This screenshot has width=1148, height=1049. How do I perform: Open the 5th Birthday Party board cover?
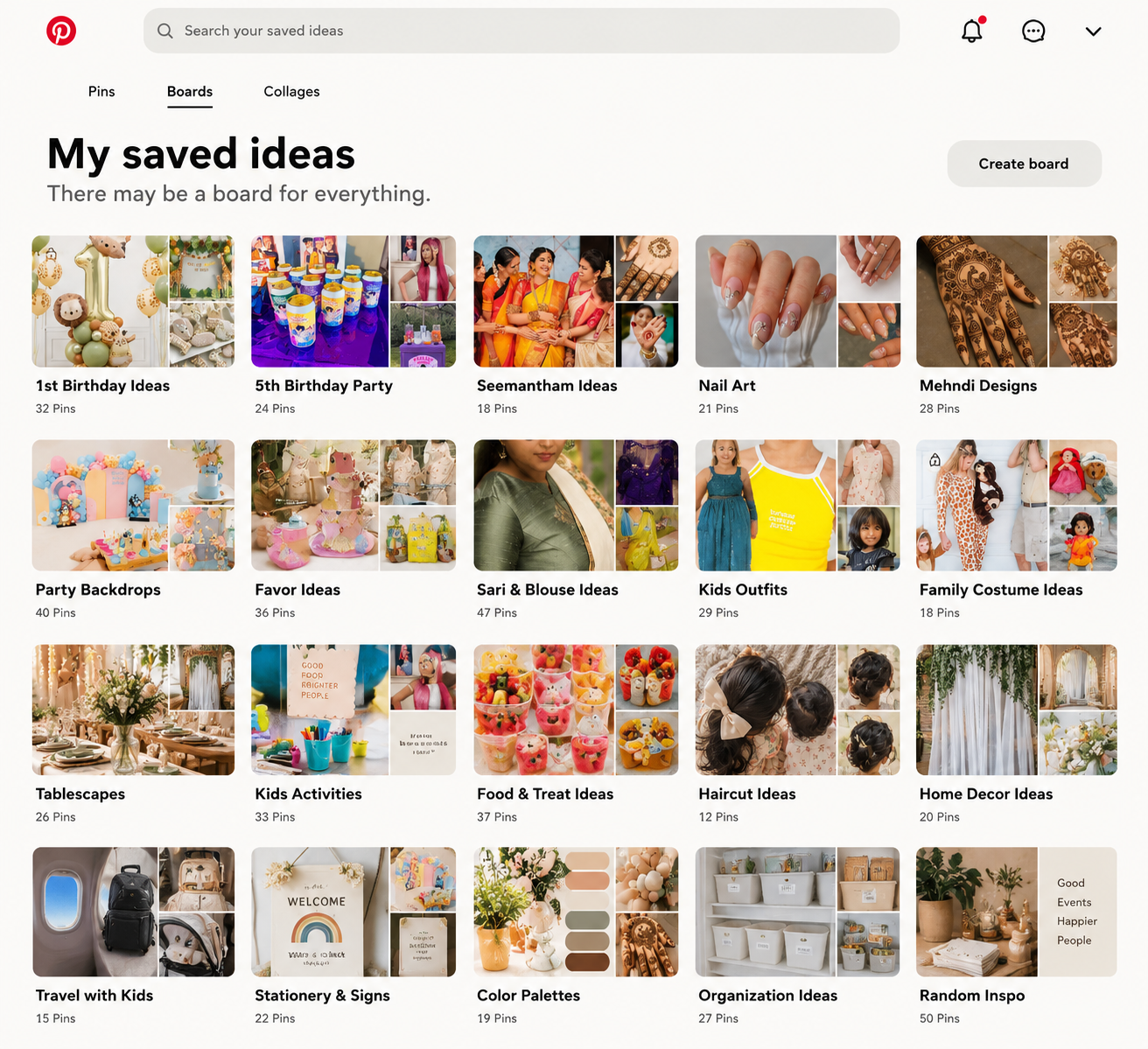click(353, 301)
